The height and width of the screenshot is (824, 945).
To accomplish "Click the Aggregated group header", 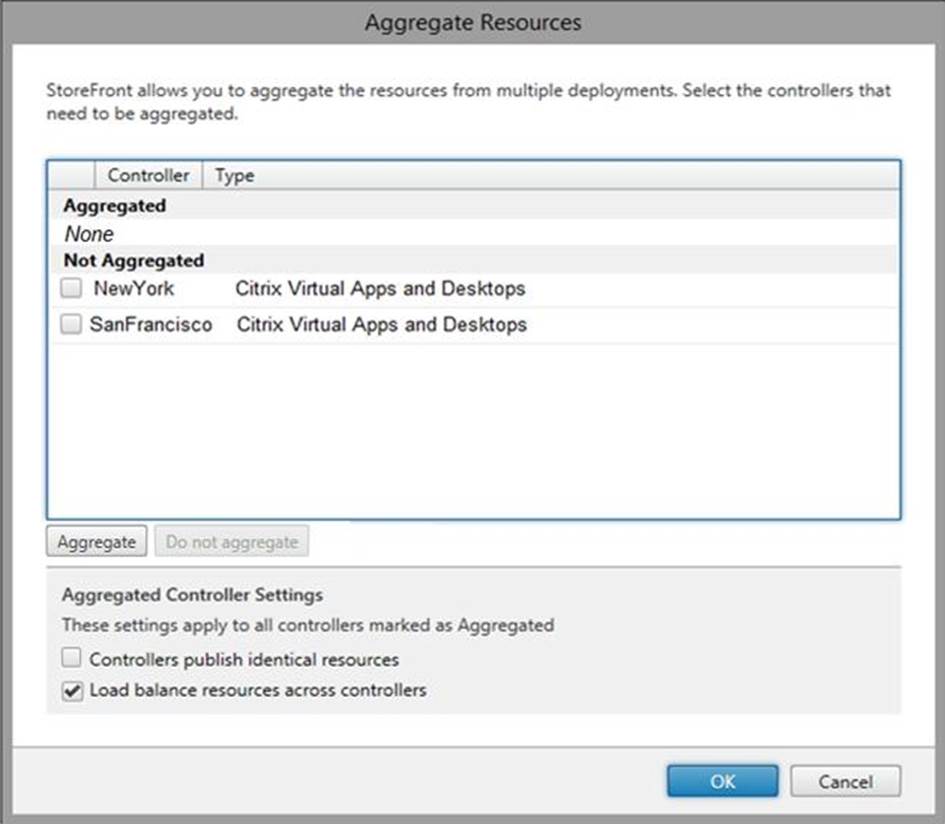I will [115, 206].
